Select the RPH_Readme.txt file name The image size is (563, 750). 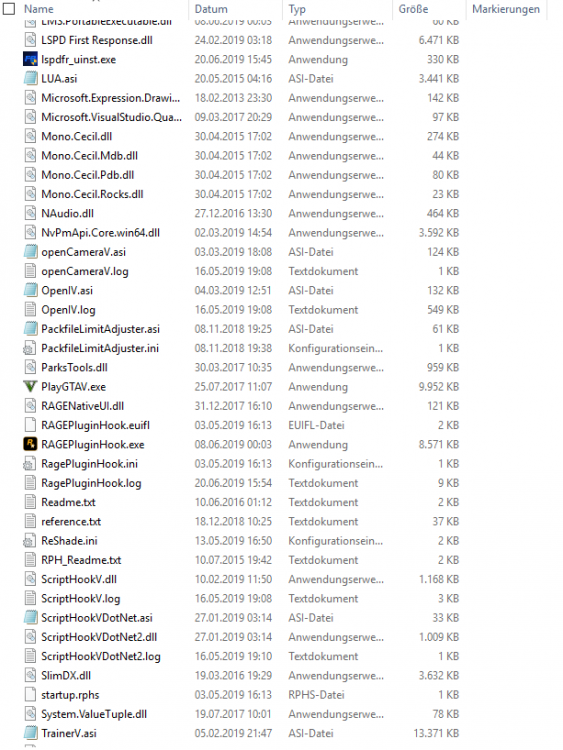point(81,560)
